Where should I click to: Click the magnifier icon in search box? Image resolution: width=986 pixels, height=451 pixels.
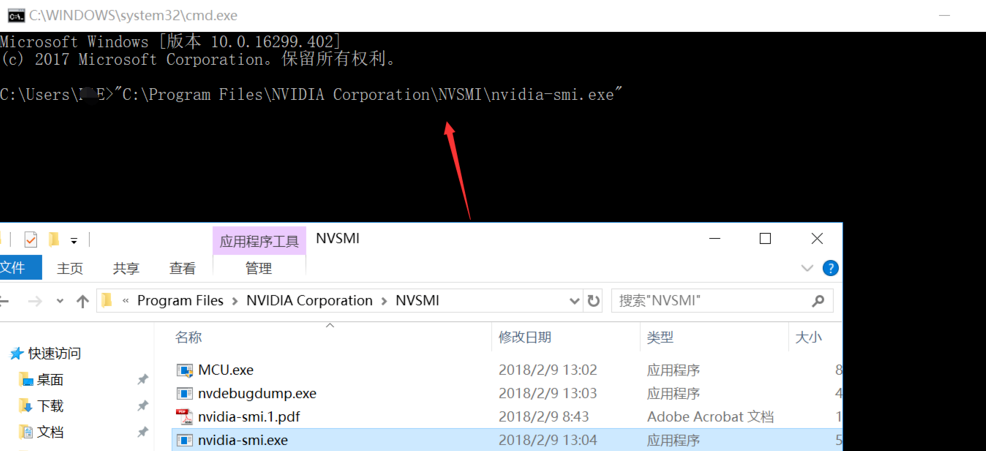[x=818, y=301]
